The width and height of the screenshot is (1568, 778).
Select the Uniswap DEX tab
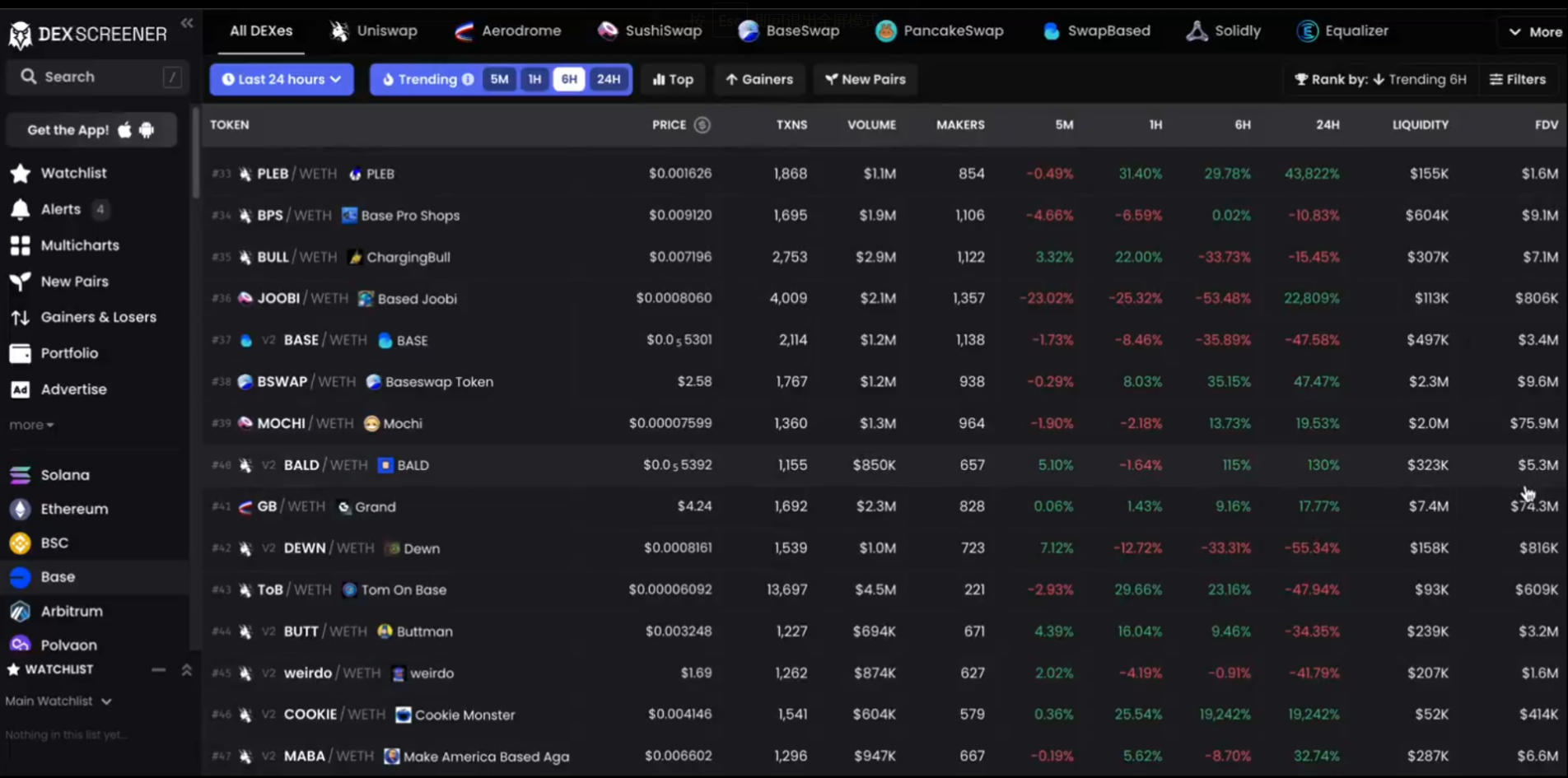pyautogui.click(x=374, y=31)
